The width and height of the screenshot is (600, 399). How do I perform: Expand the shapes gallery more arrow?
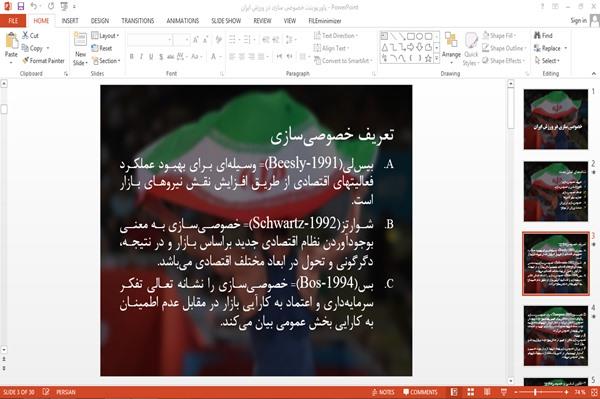click(x=437, y=58)
